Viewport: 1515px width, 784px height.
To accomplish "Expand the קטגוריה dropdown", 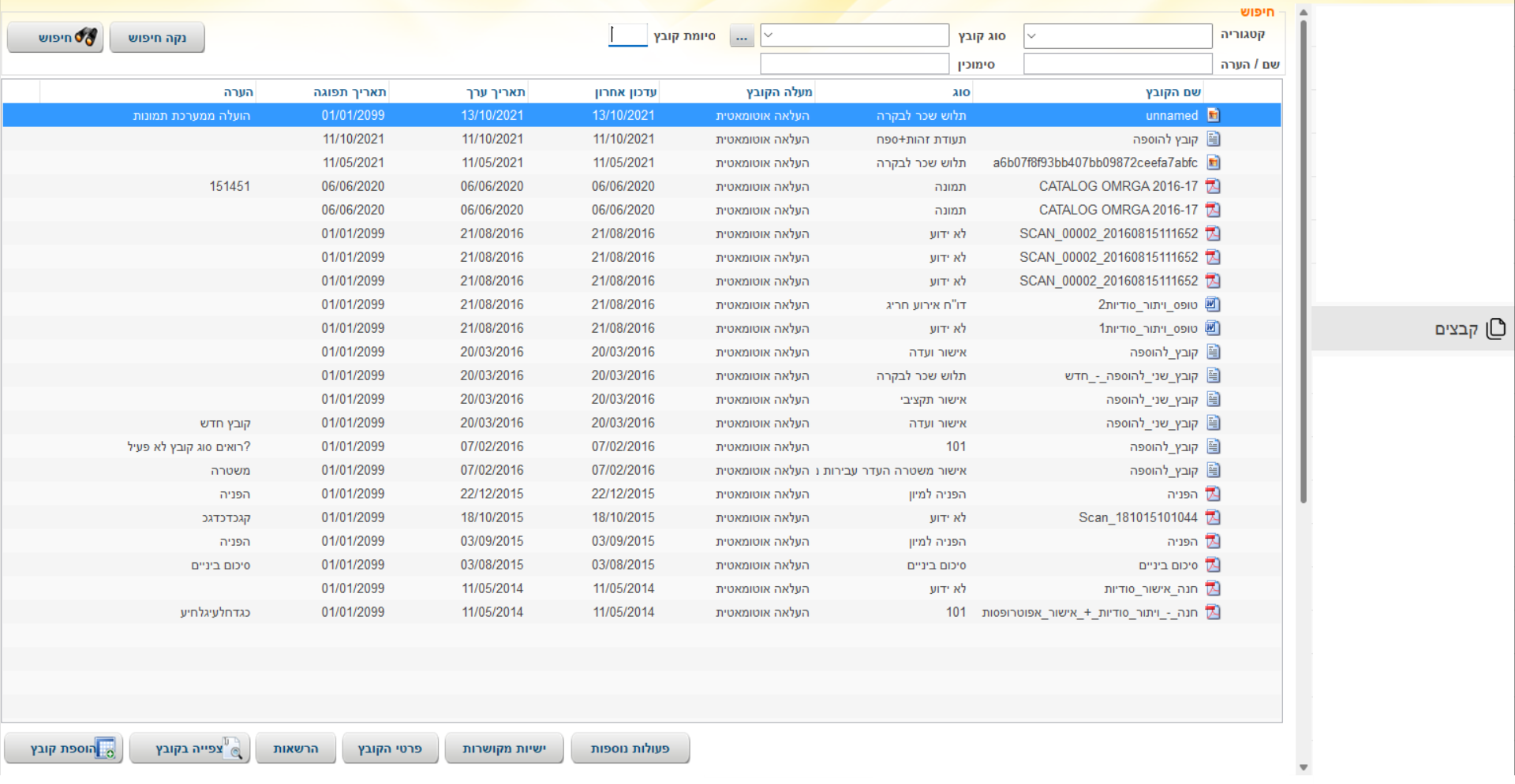I will [1117, 35].
